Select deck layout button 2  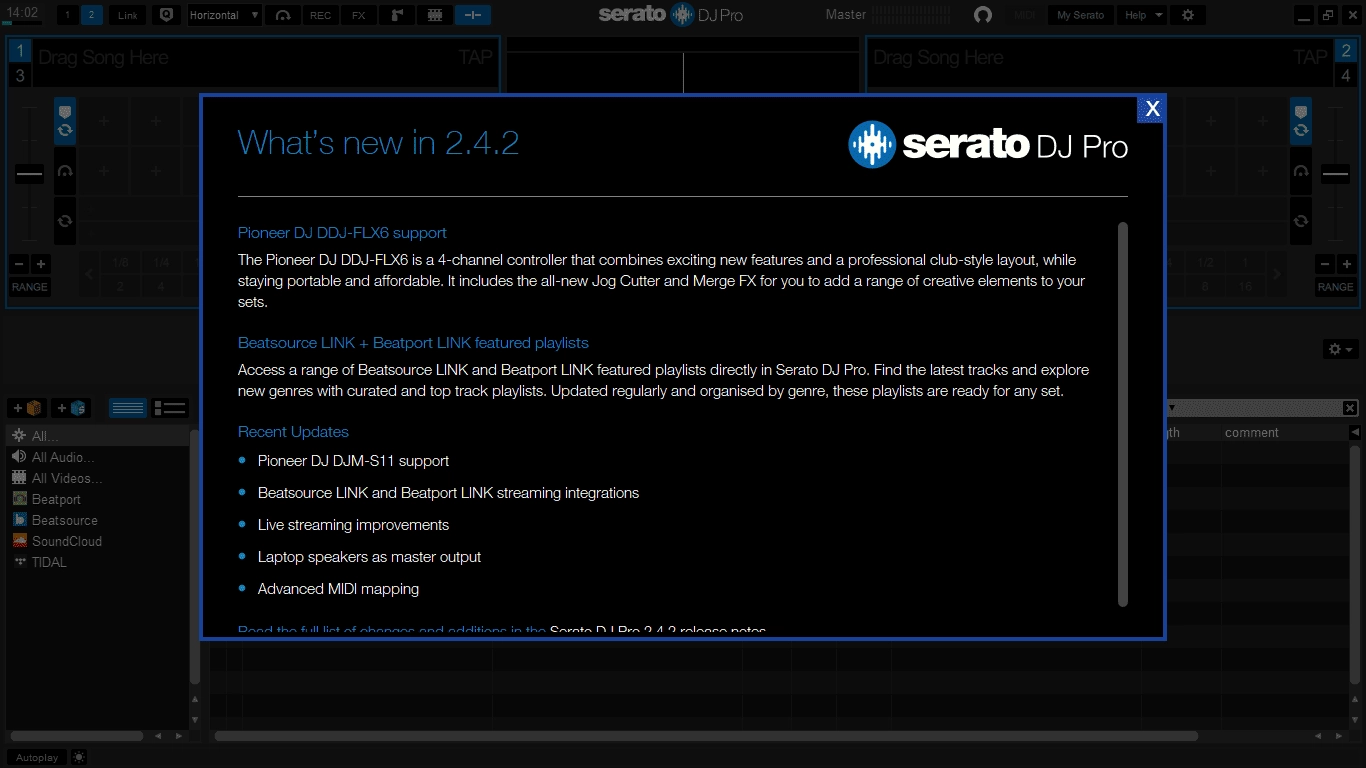point(91,15)
